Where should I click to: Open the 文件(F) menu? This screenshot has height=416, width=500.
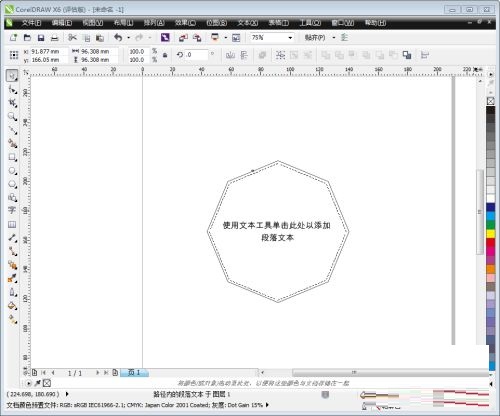tap(31, 23)
